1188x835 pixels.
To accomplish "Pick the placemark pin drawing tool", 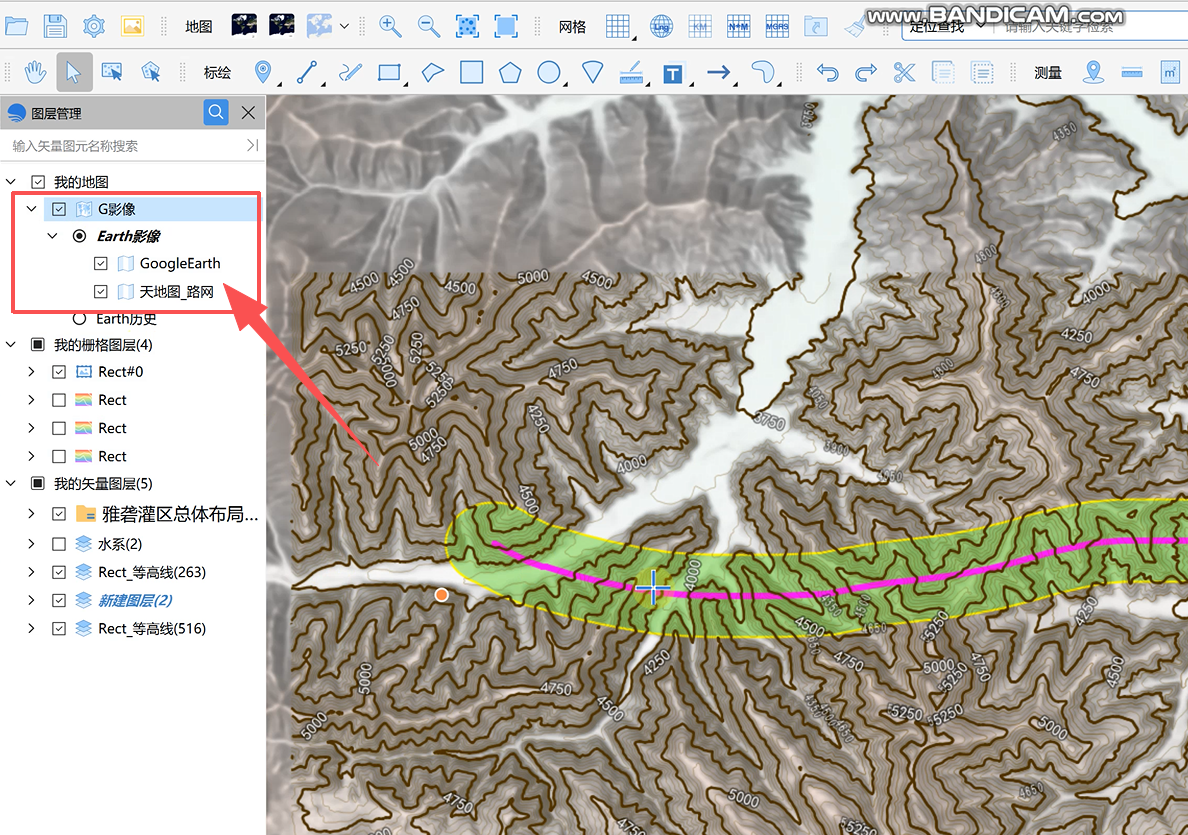I will 263,73.
